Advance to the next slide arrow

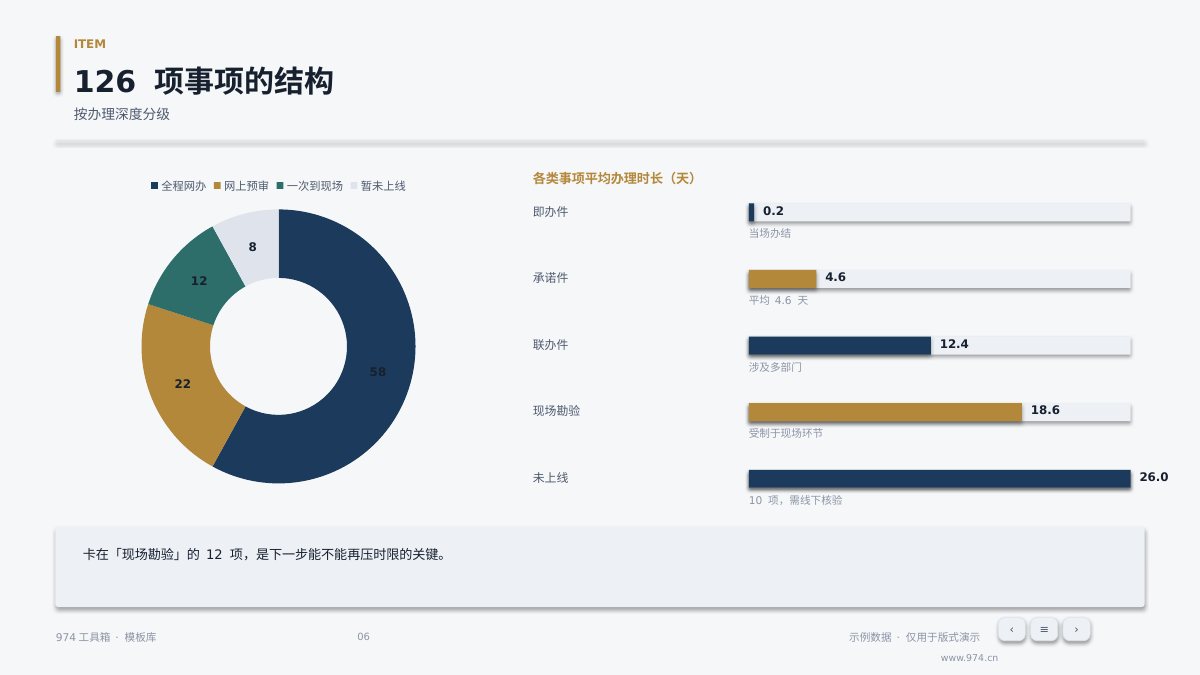(x=1076, y=629)
